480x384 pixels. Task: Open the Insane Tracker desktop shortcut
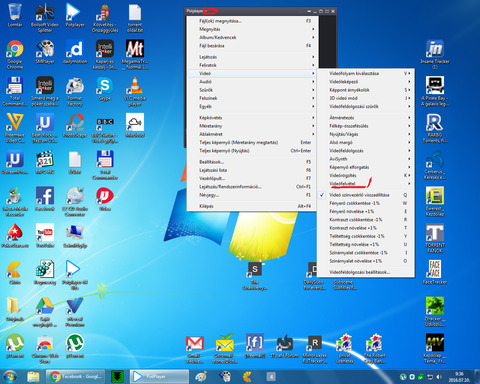click(x=435, y=54)
